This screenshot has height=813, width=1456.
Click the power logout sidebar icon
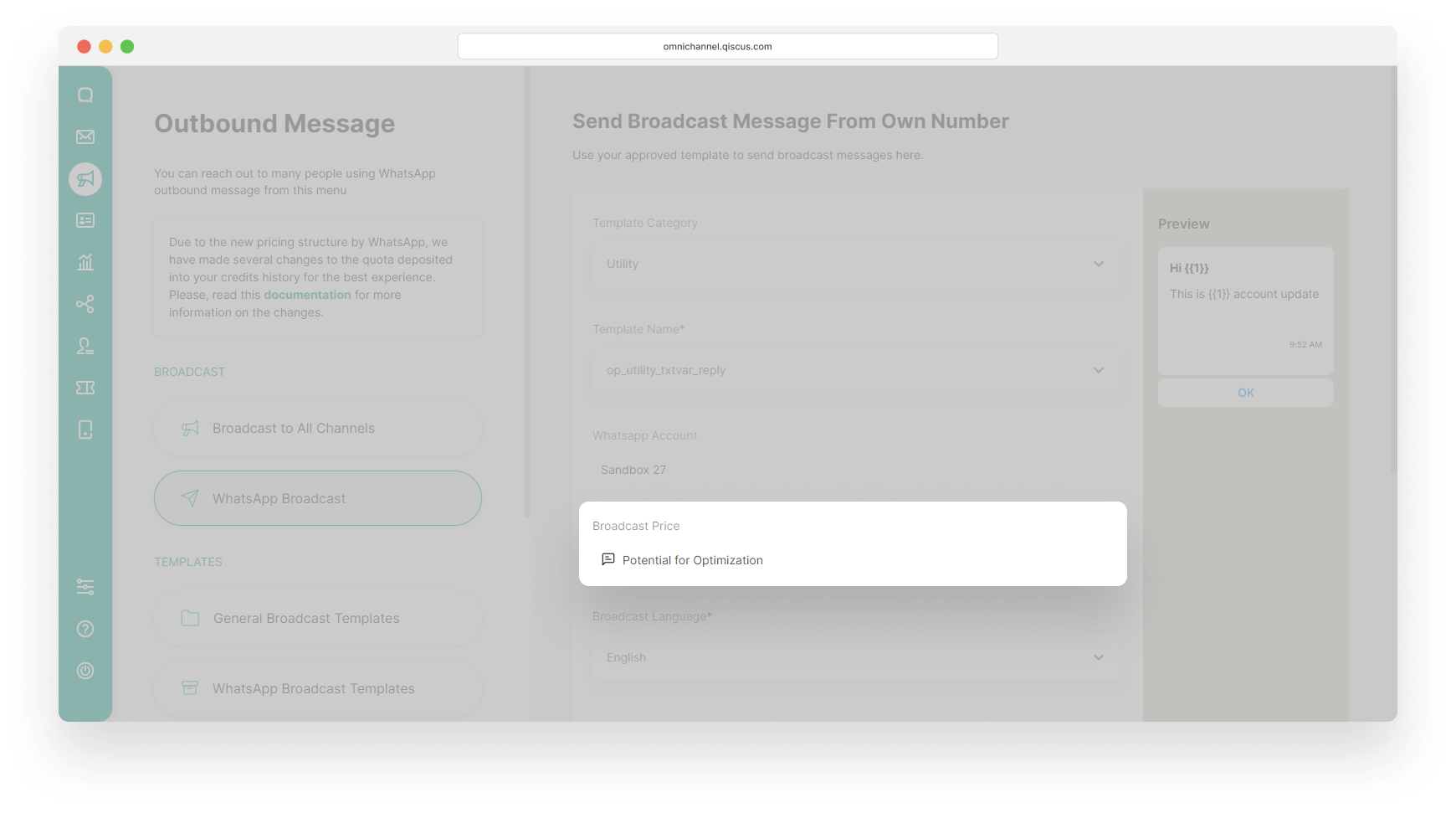tap(85, 671)
